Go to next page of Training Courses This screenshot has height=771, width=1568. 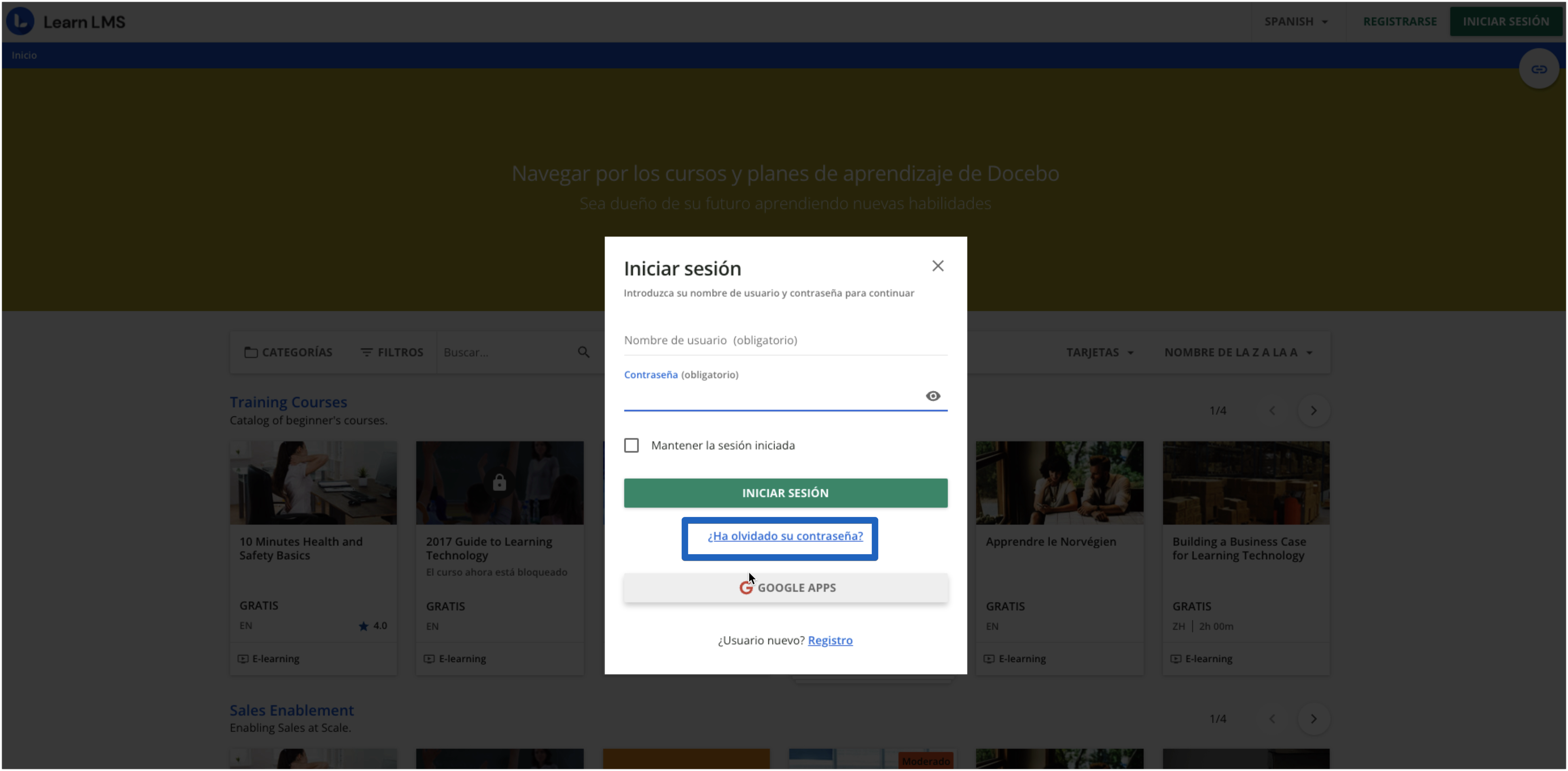tap(1314, 411)
